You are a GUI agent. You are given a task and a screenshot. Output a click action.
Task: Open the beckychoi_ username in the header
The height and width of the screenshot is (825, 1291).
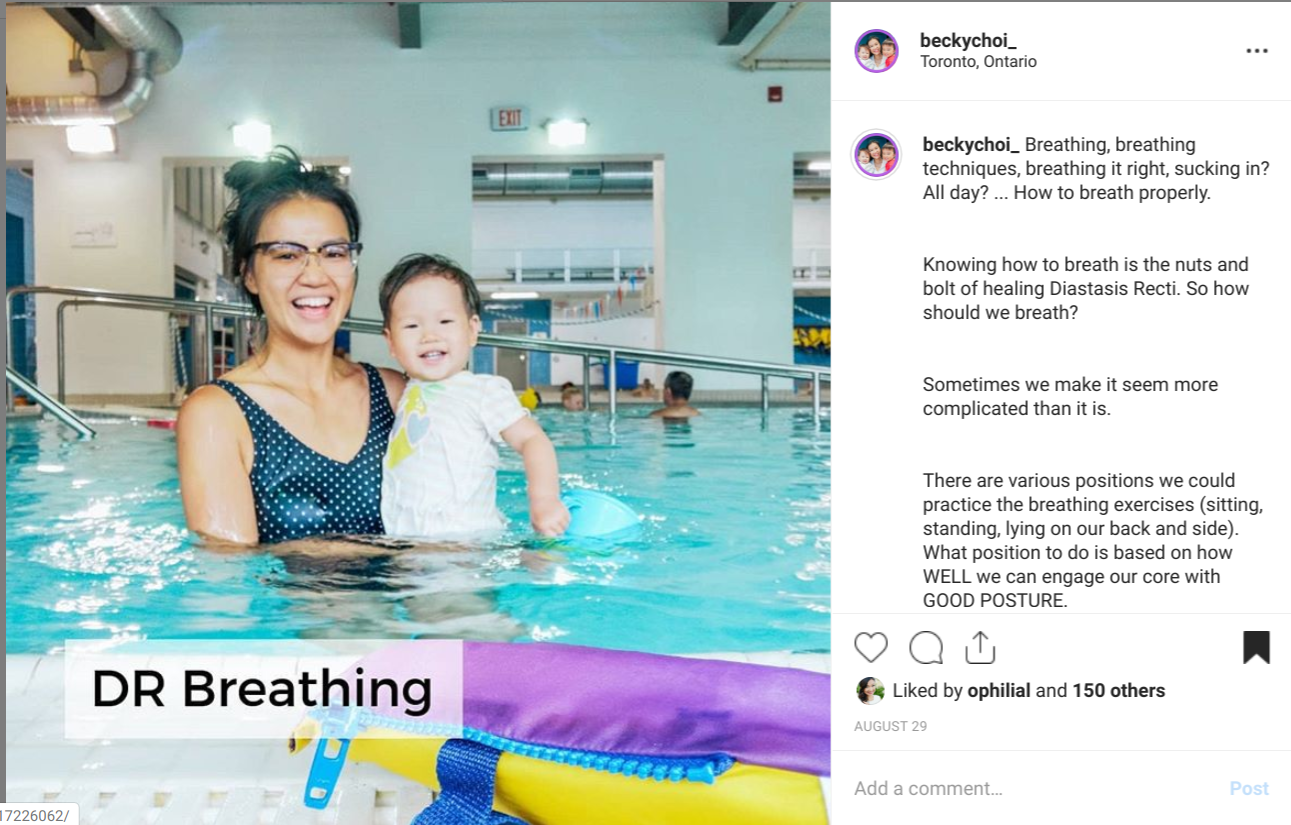968,40
